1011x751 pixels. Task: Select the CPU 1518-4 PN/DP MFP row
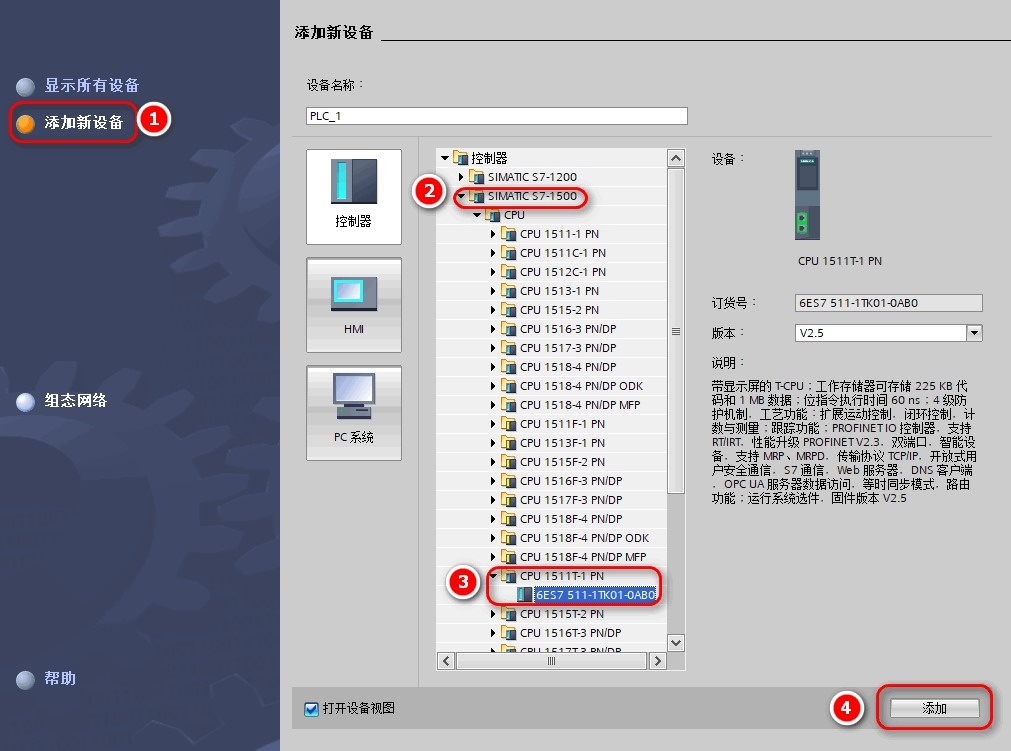(x=551, y=405)
